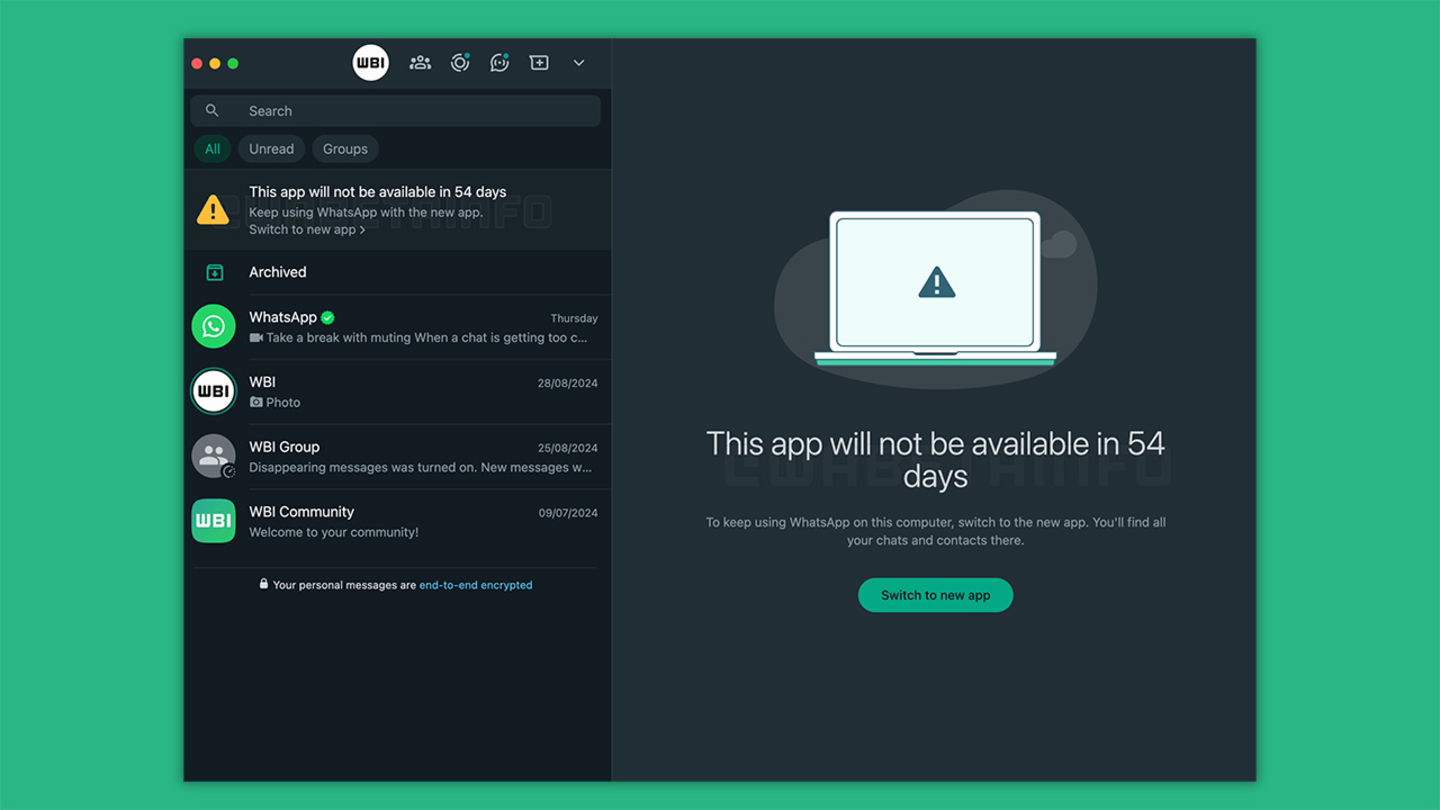1440x810 pixels.
Task: Click the video icon in WhatsApp preview
Action: pos(256,338)
